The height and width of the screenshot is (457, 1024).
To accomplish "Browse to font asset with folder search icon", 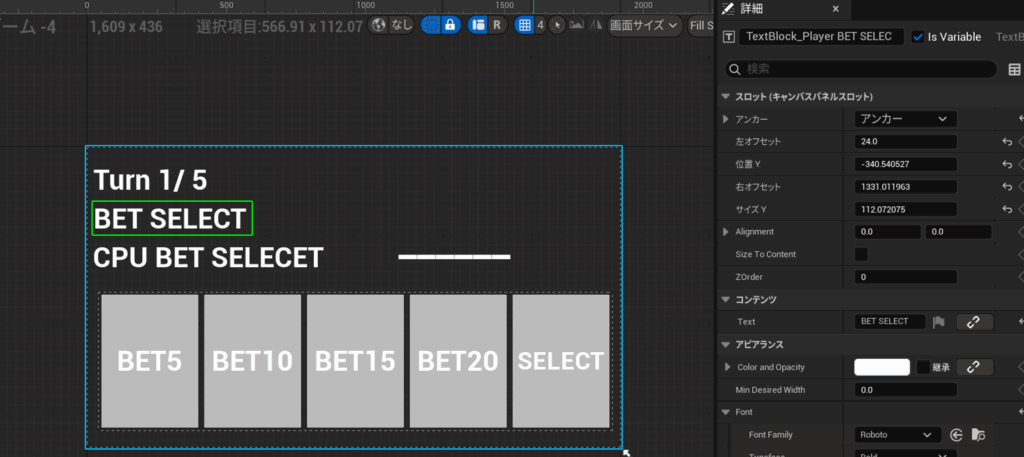I will point(978,435).
